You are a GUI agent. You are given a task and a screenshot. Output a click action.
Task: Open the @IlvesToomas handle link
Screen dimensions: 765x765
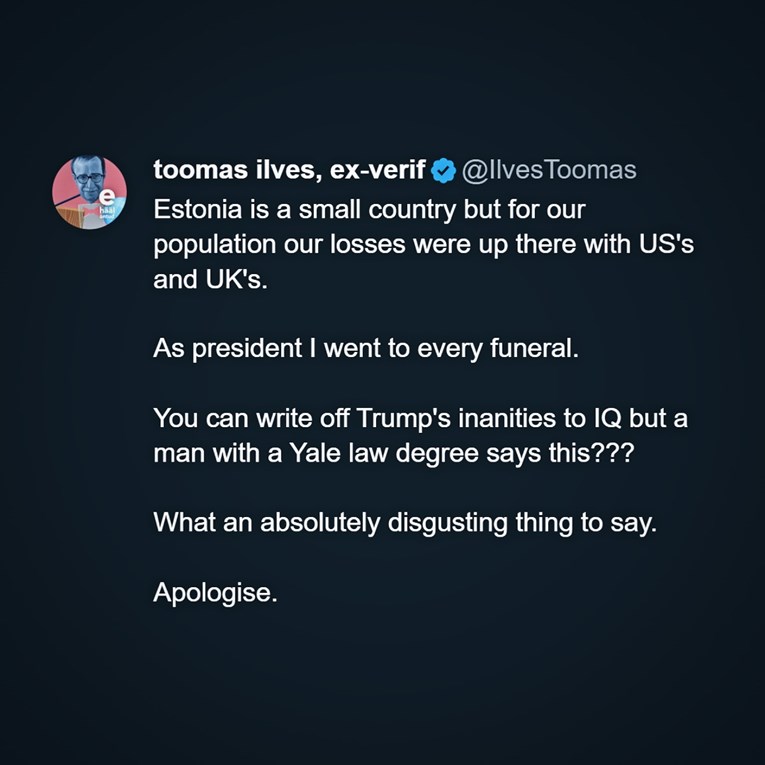(548, 171)
